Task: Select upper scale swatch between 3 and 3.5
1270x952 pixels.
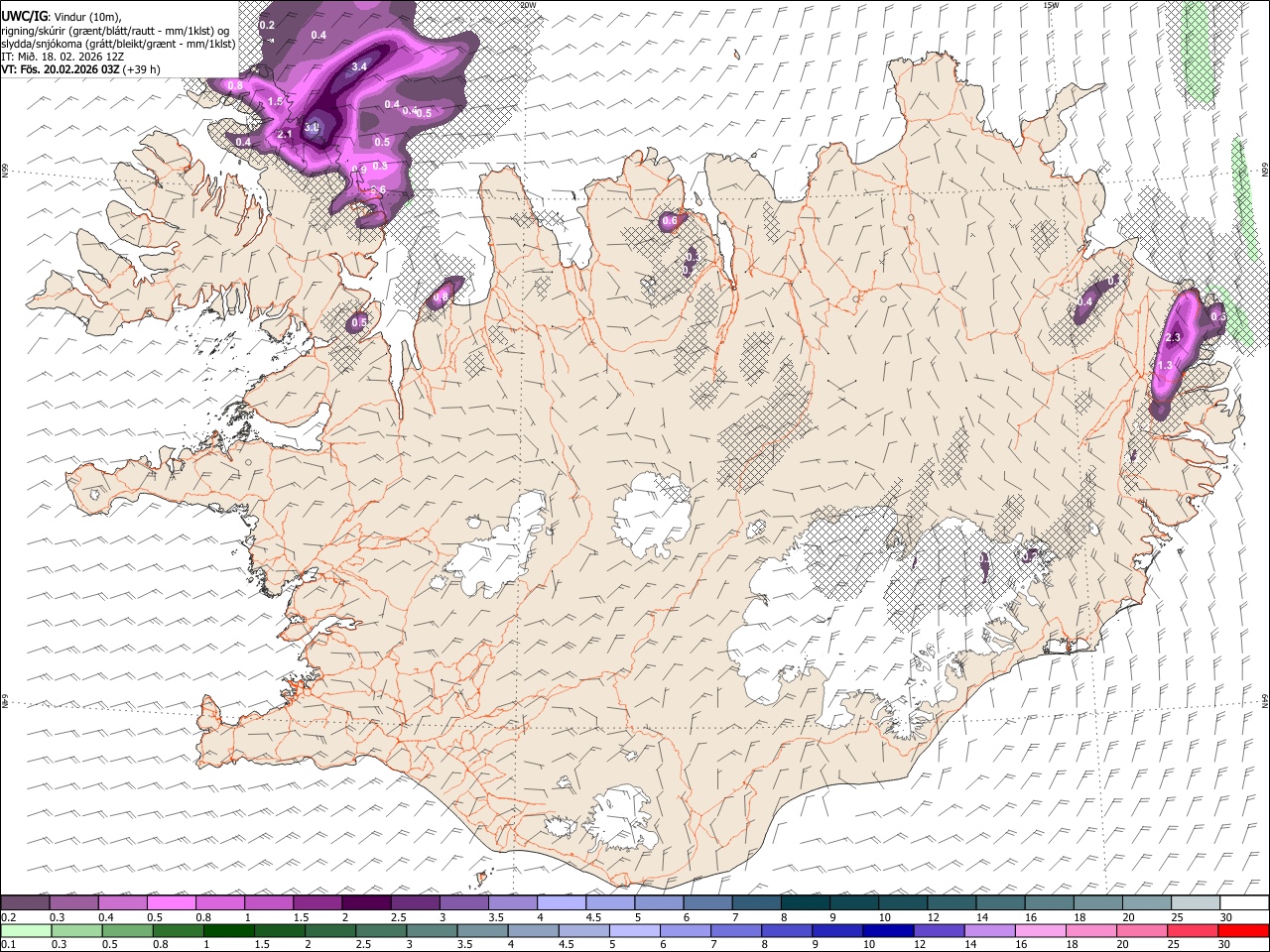Action: point(463,903)
